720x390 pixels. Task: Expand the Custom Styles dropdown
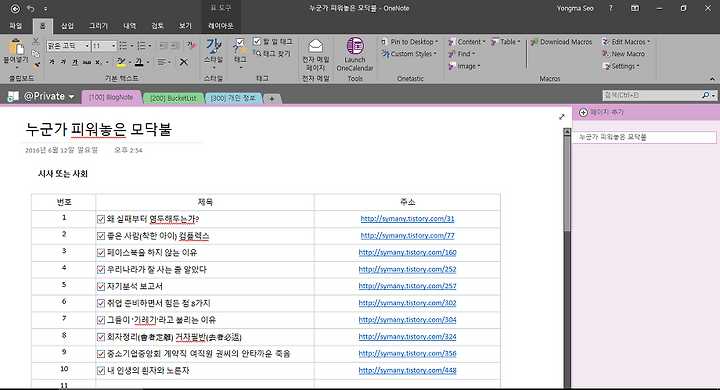[435, 54]
